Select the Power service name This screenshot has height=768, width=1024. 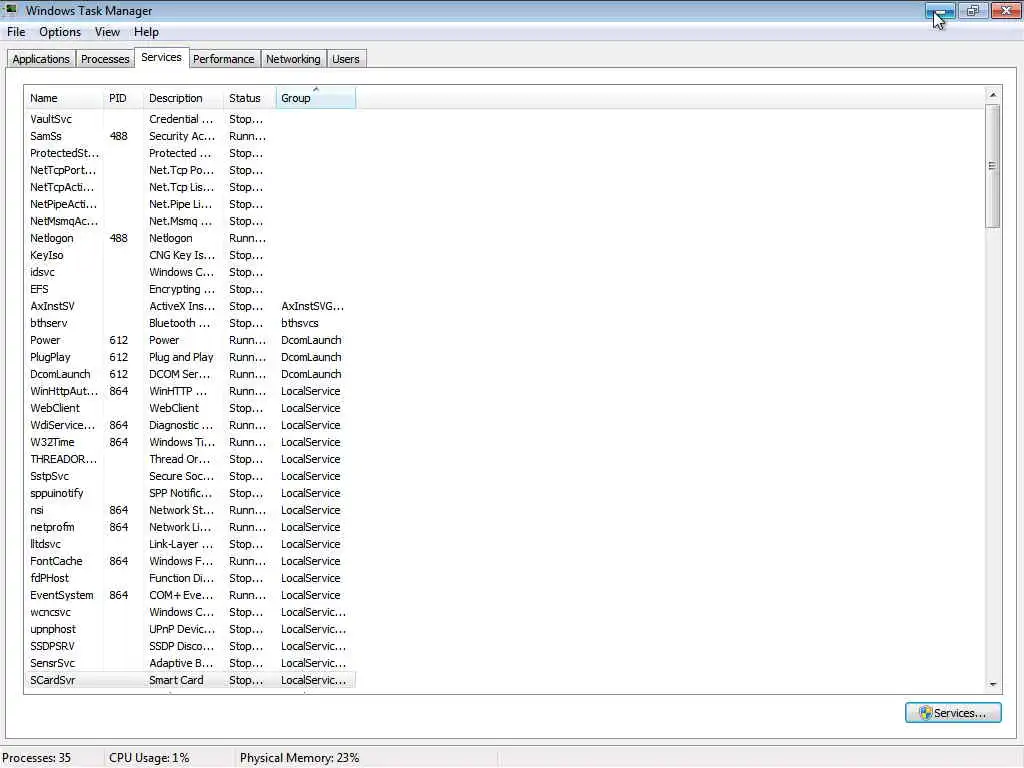pyautogui.click(x=45, y=340)
